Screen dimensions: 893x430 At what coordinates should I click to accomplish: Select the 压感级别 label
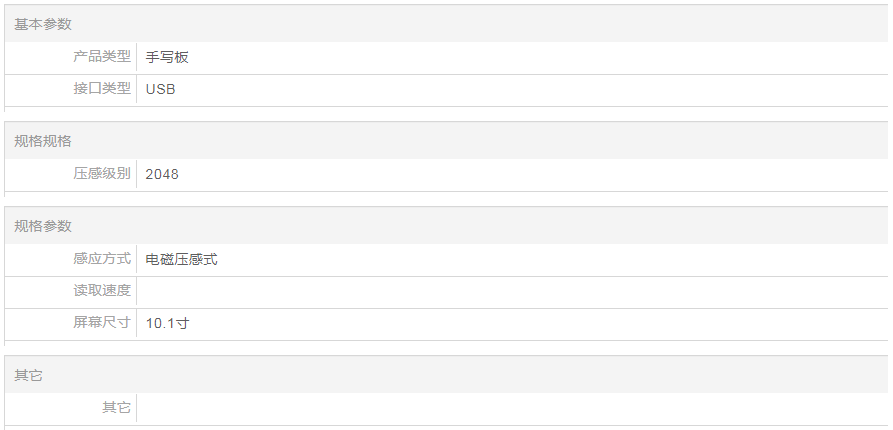pos(102,174)
